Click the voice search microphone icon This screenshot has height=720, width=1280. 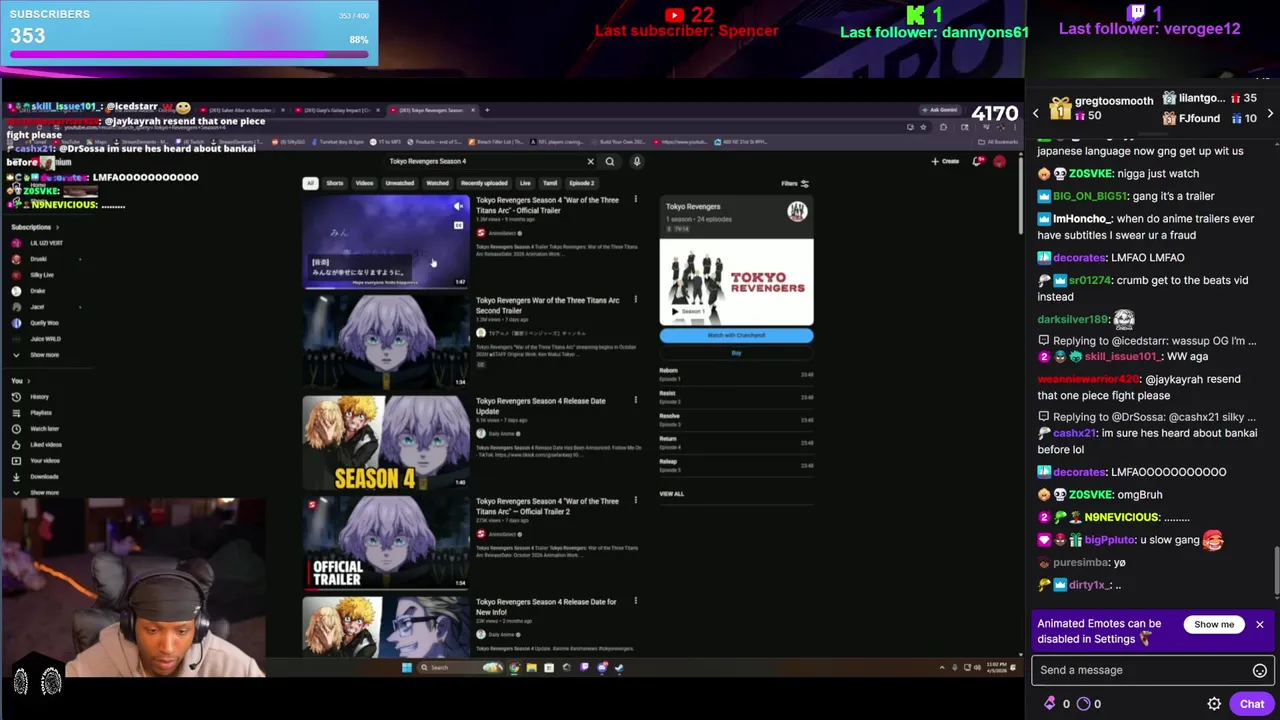tap(636, 161)
